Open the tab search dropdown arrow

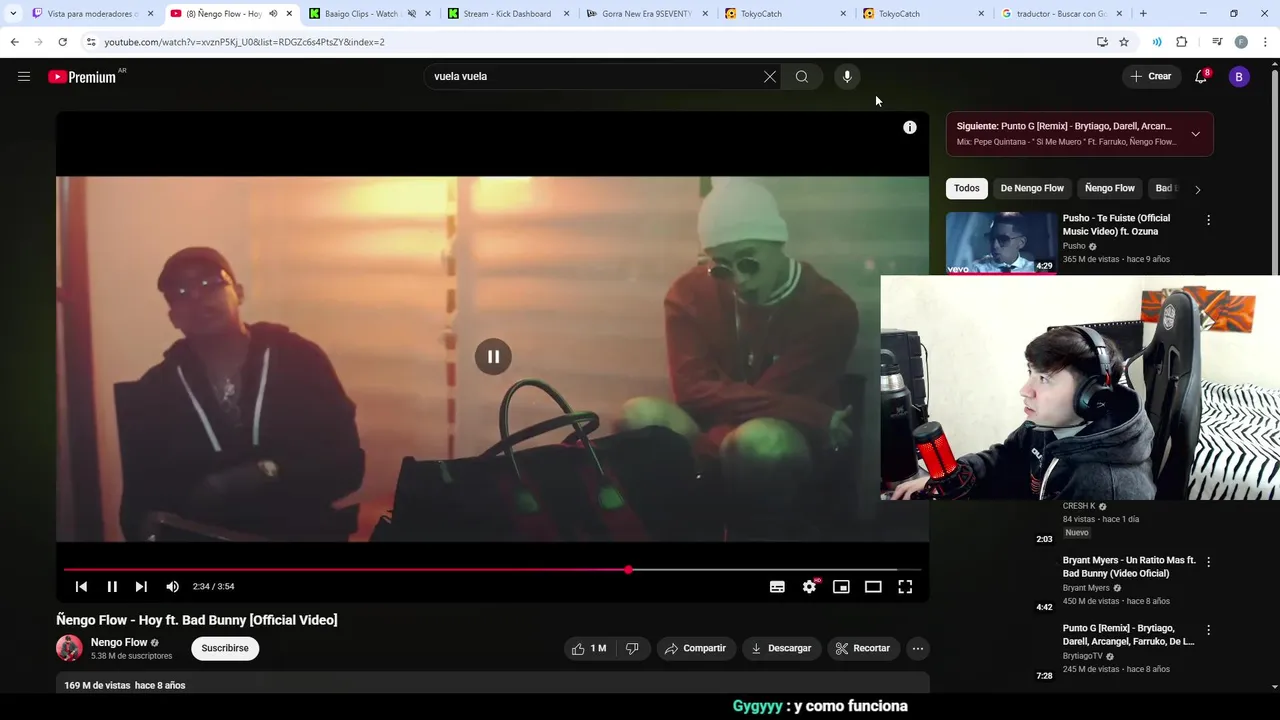[12, 14]
